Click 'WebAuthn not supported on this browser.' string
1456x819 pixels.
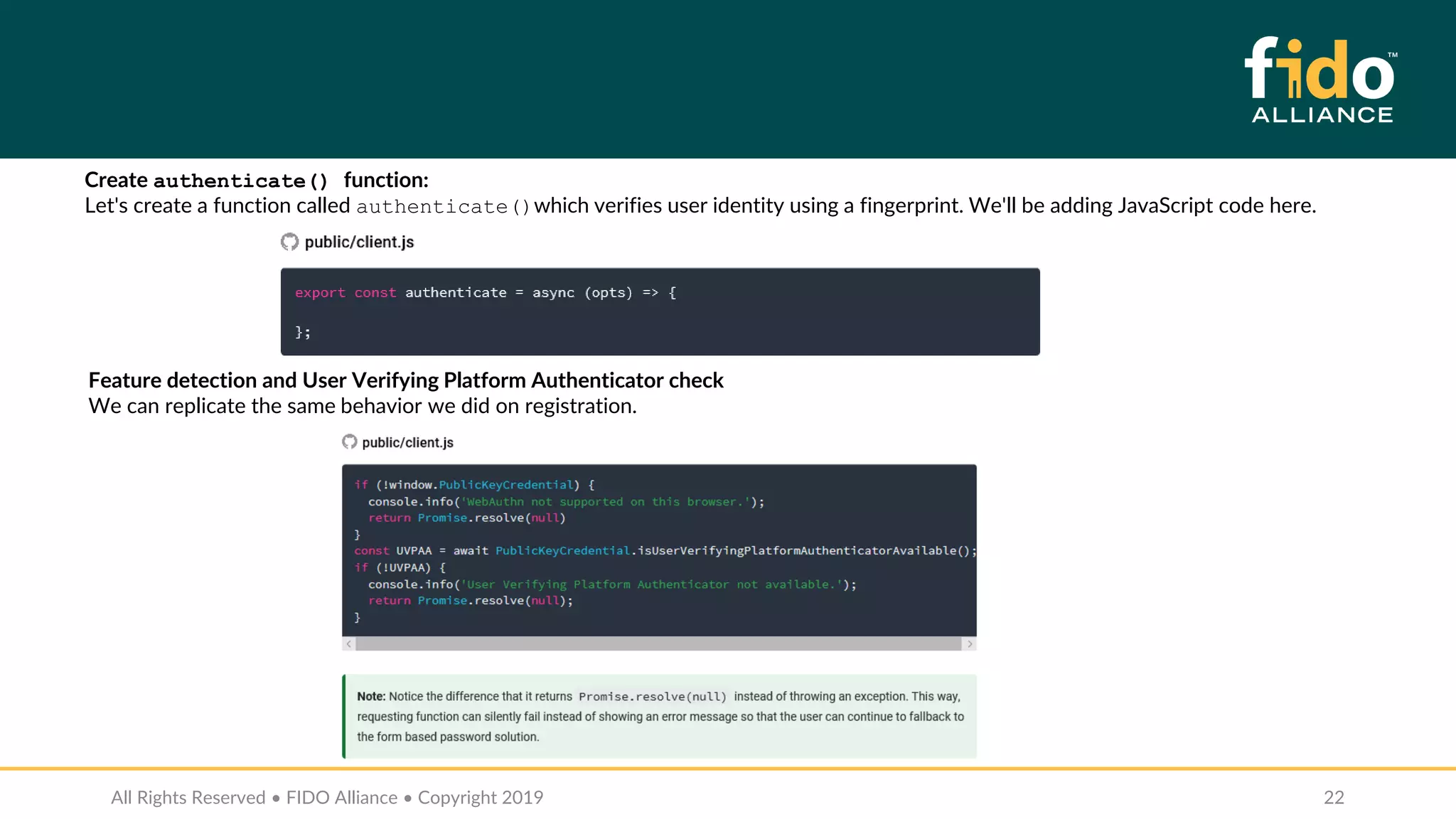coord(606,502)
